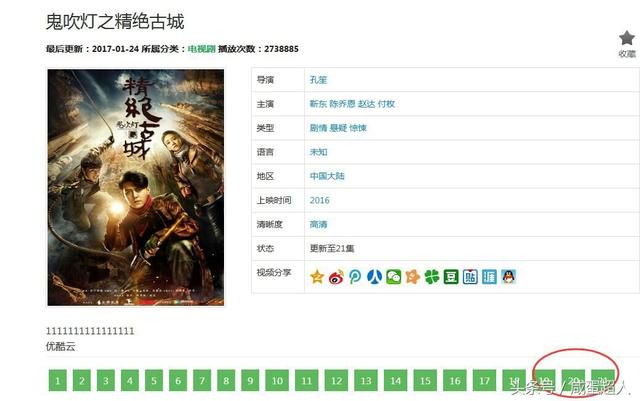Viewport: 640px width, 401px height.
Task: Share via the QQ penguin icon
Action: tap(509, 277)
